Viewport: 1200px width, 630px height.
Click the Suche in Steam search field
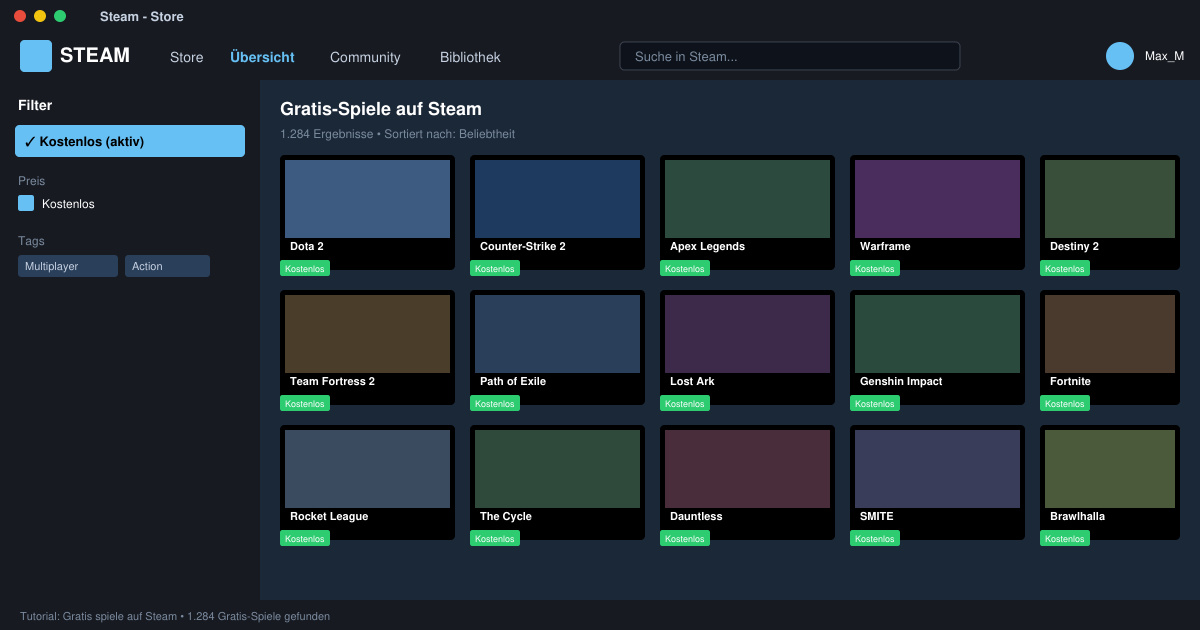point(790,56)
